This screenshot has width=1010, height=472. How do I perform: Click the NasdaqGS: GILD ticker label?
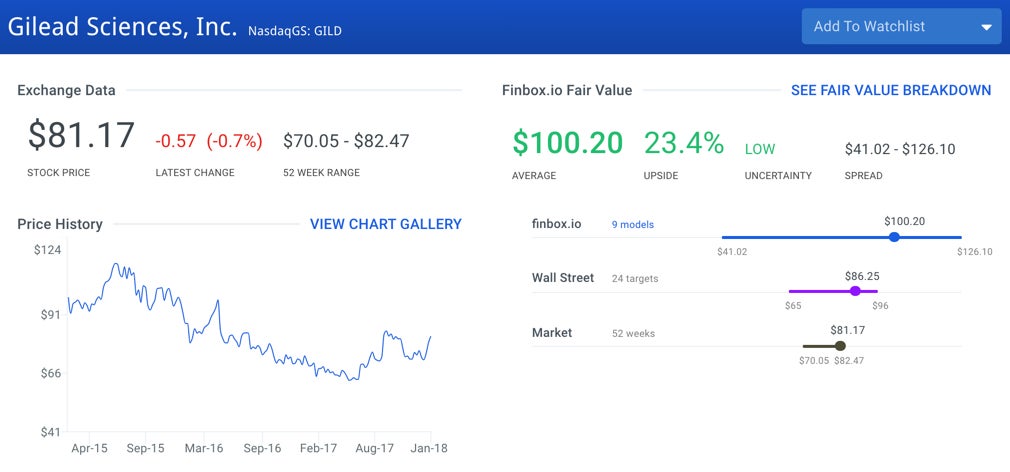[295, 31]
